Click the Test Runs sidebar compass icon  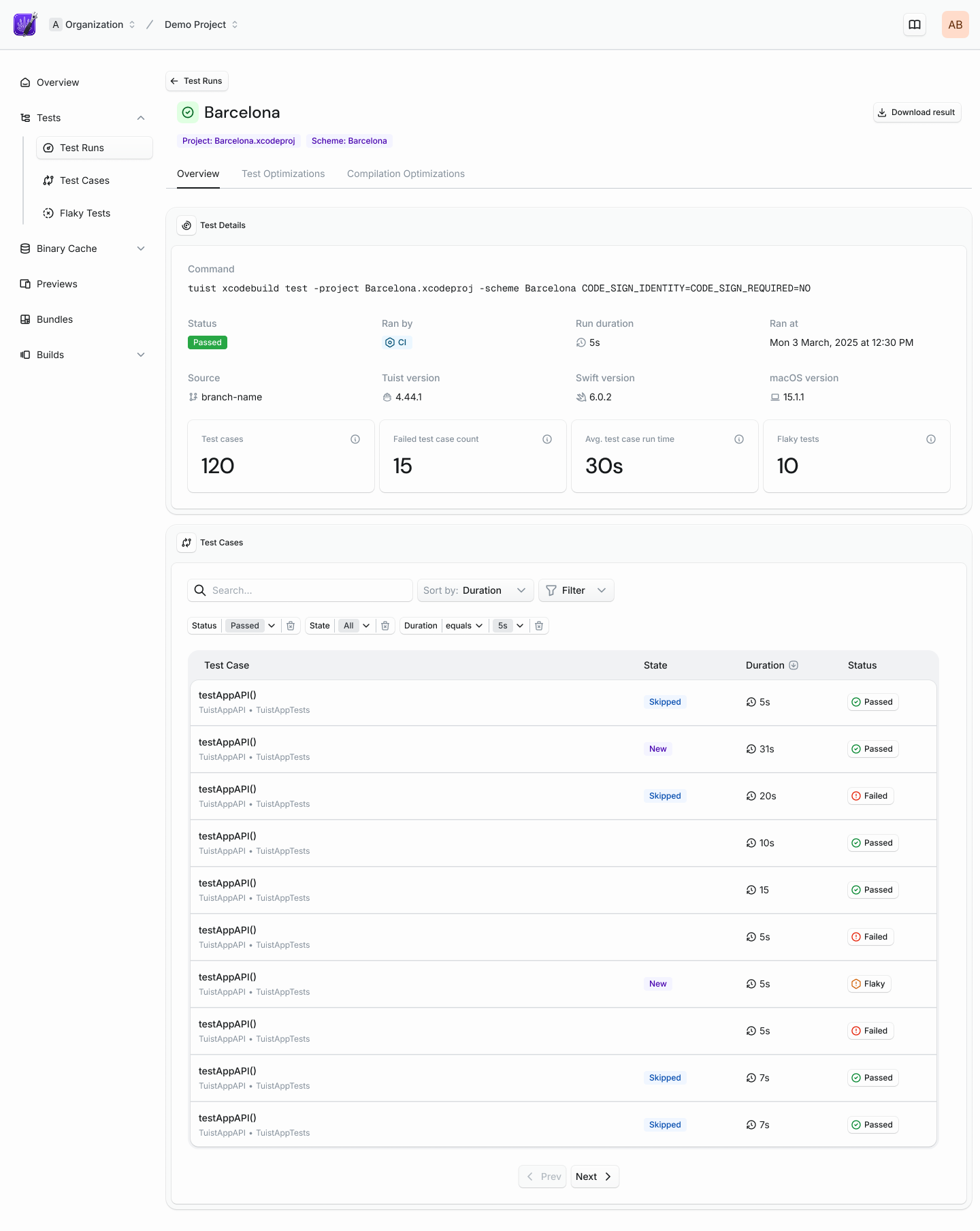pos(48,148)
